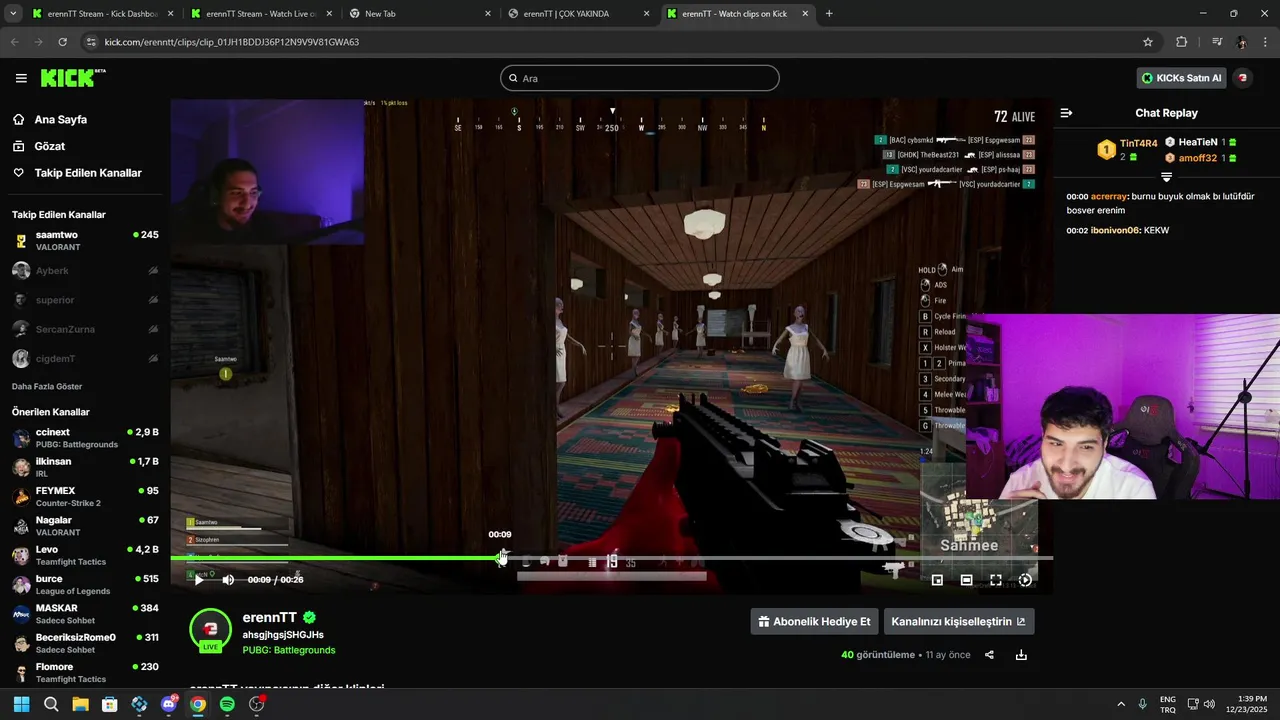Open the Gözat browse page

50,146
